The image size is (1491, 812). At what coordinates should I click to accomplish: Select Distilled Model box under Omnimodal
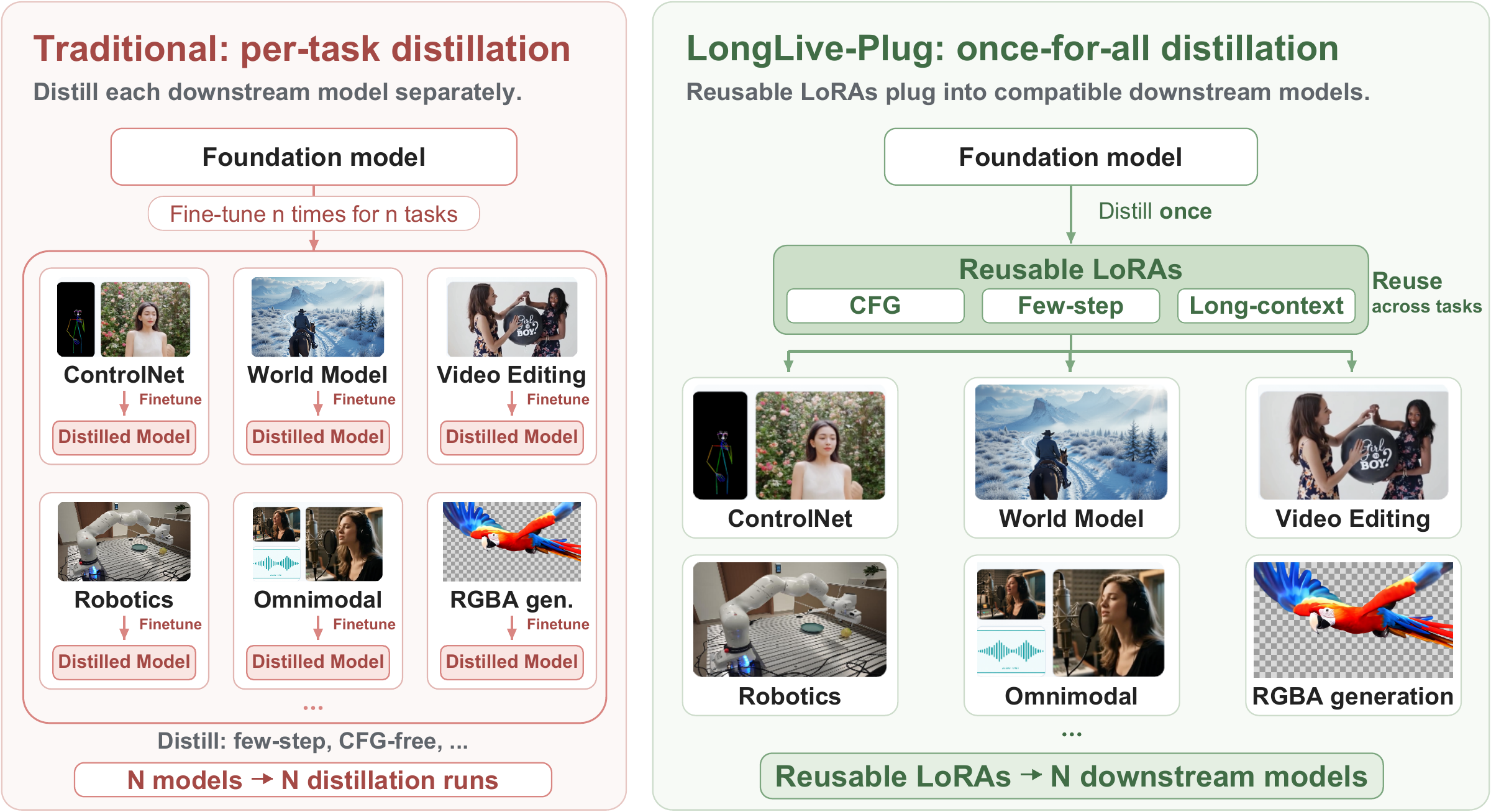[x=318, y=662]
